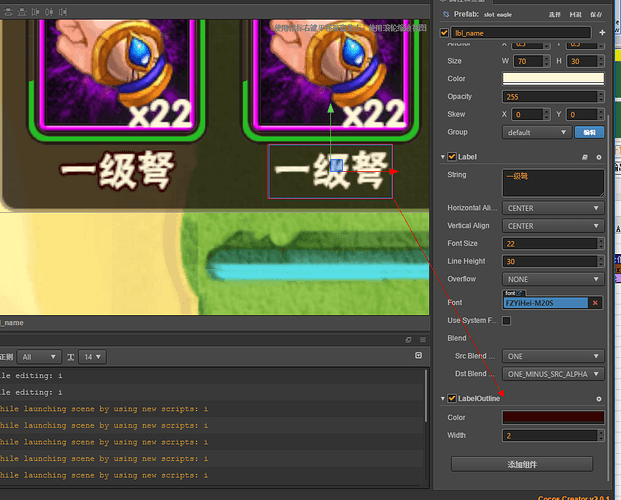The height and width of the screenshot is (500, 621).
Task: Toggle the Label component enabled checkbox
Action: (452, 157)
